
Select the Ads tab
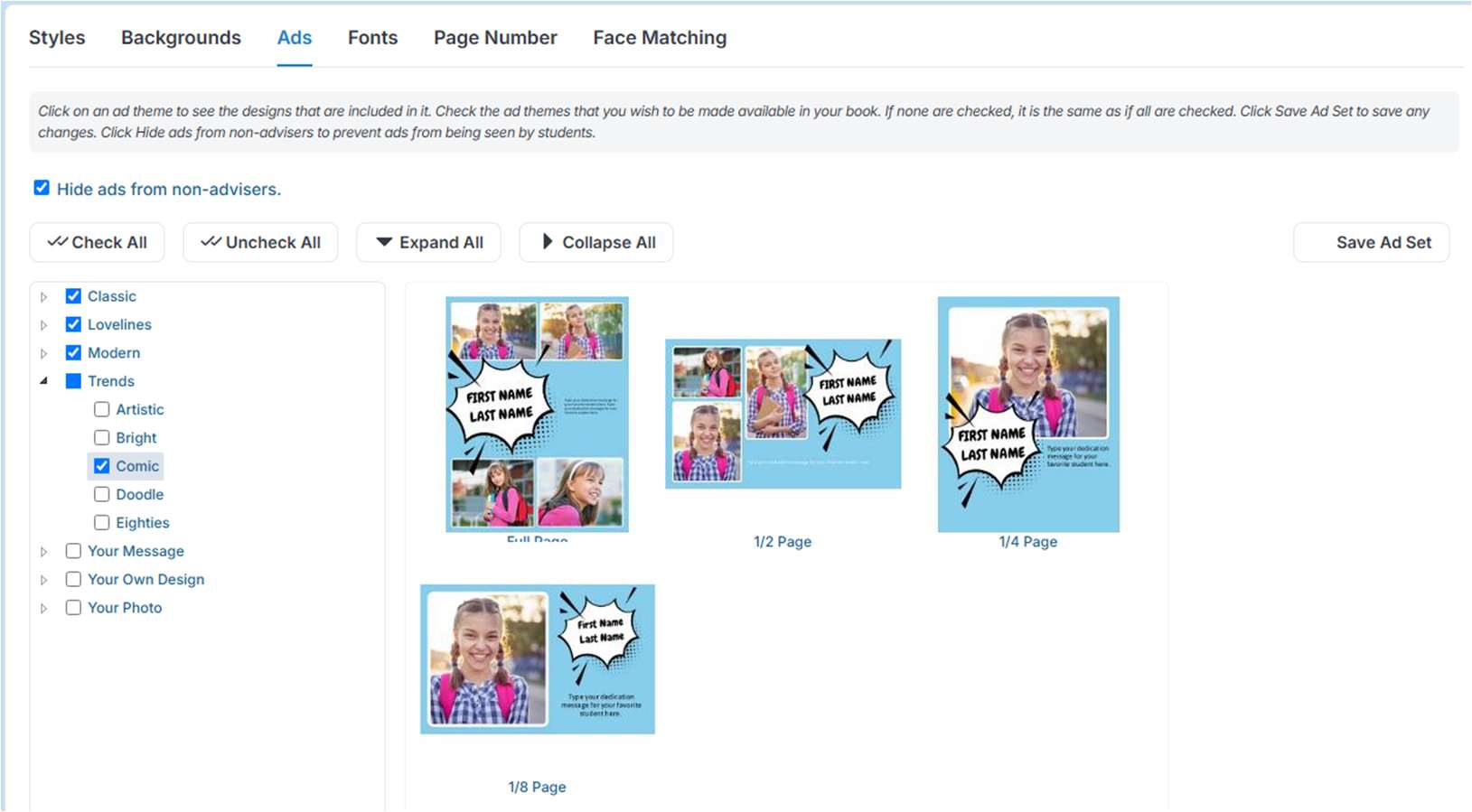coord(295,38)
